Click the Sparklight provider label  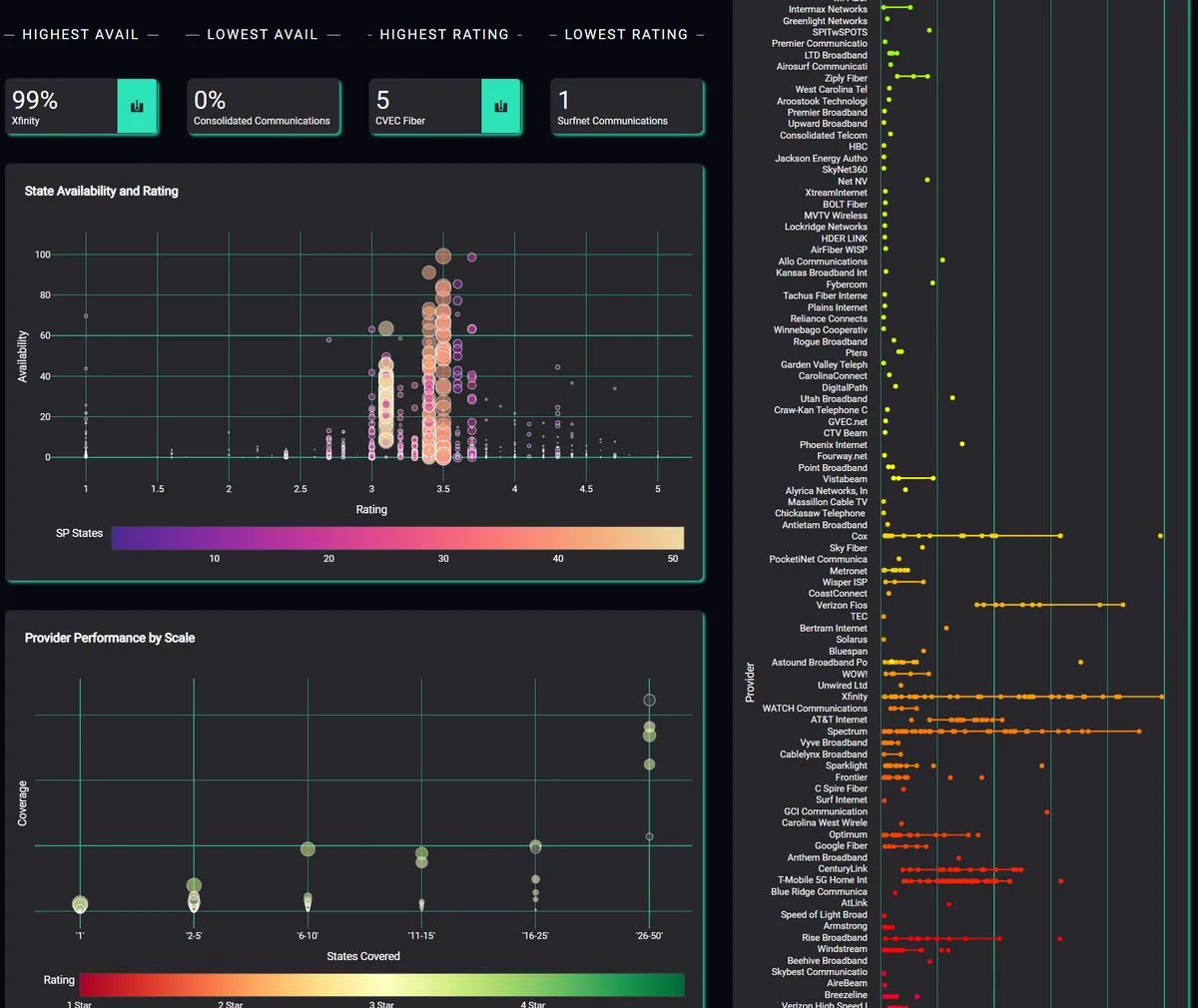[847, 766]
